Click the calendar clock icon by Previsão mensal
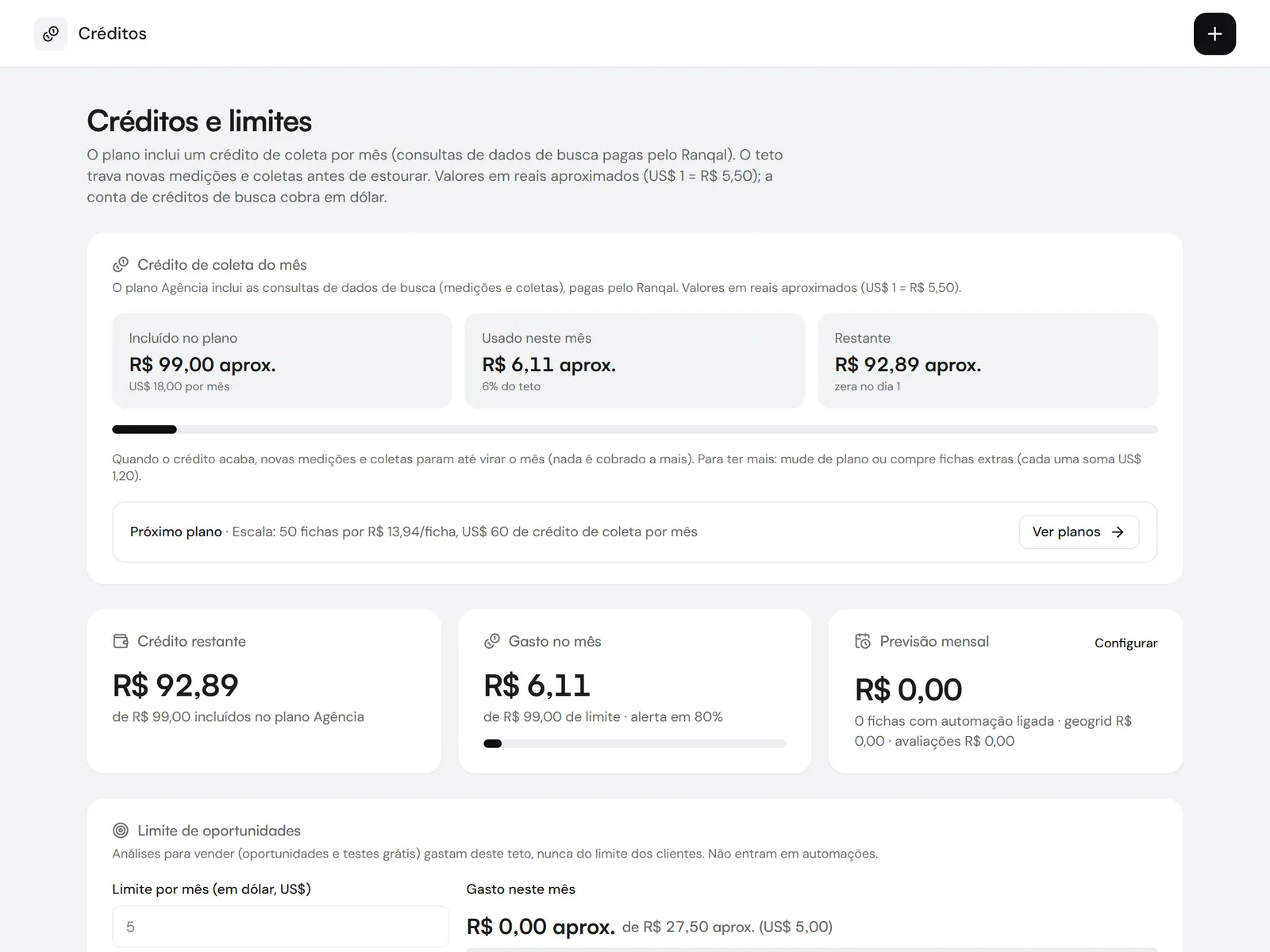 pos(863,641)
